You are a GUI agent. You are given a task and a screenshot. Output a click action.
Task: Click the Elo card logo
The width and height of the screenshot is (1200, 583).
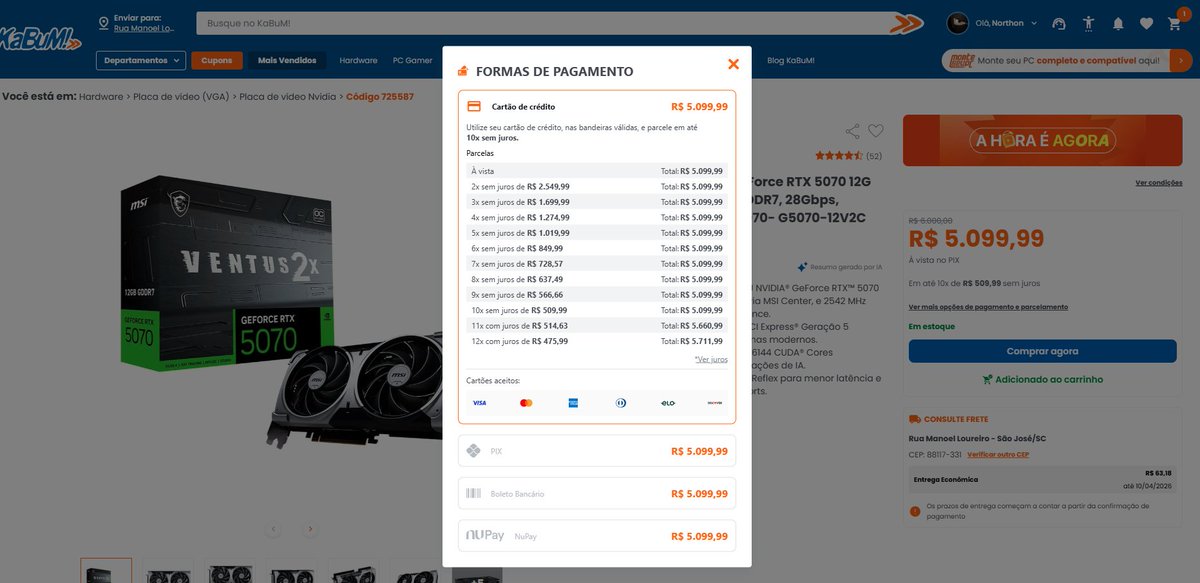tap(667, 402)
